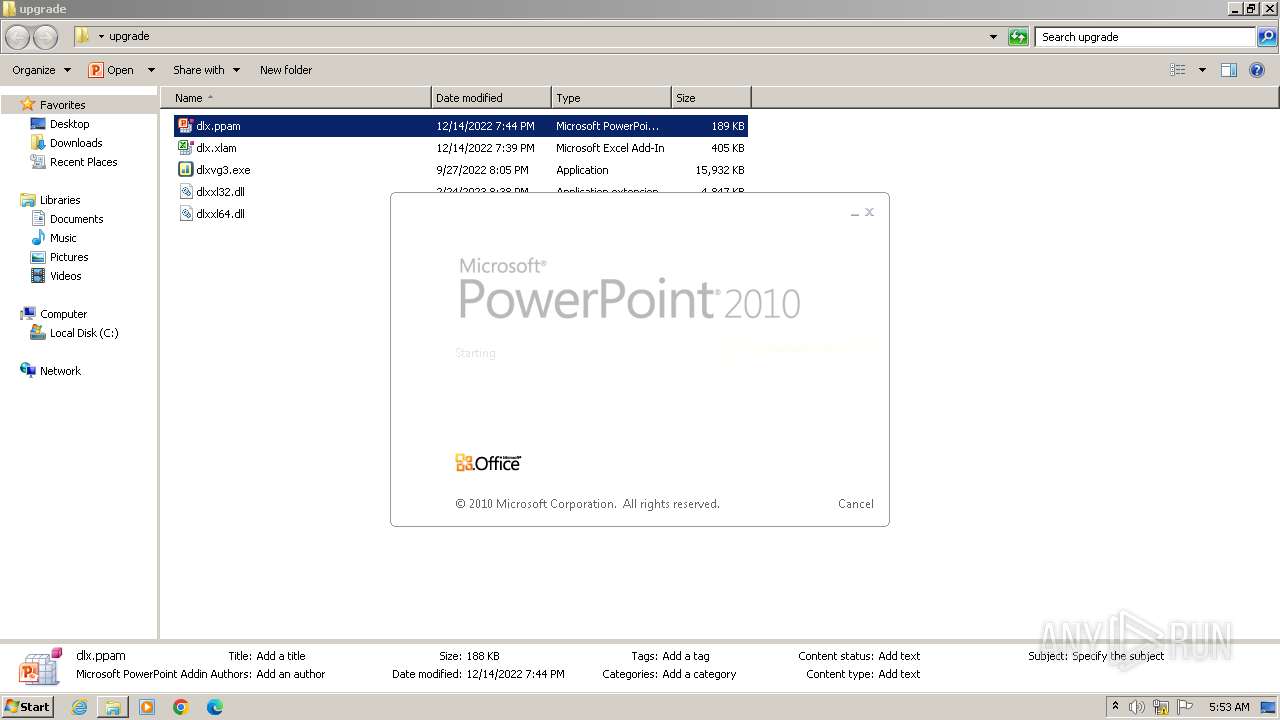The height and width of the screenshot is (720, 1280).
Task: Click the network tray icon
Action: (x=1161, y=707)
